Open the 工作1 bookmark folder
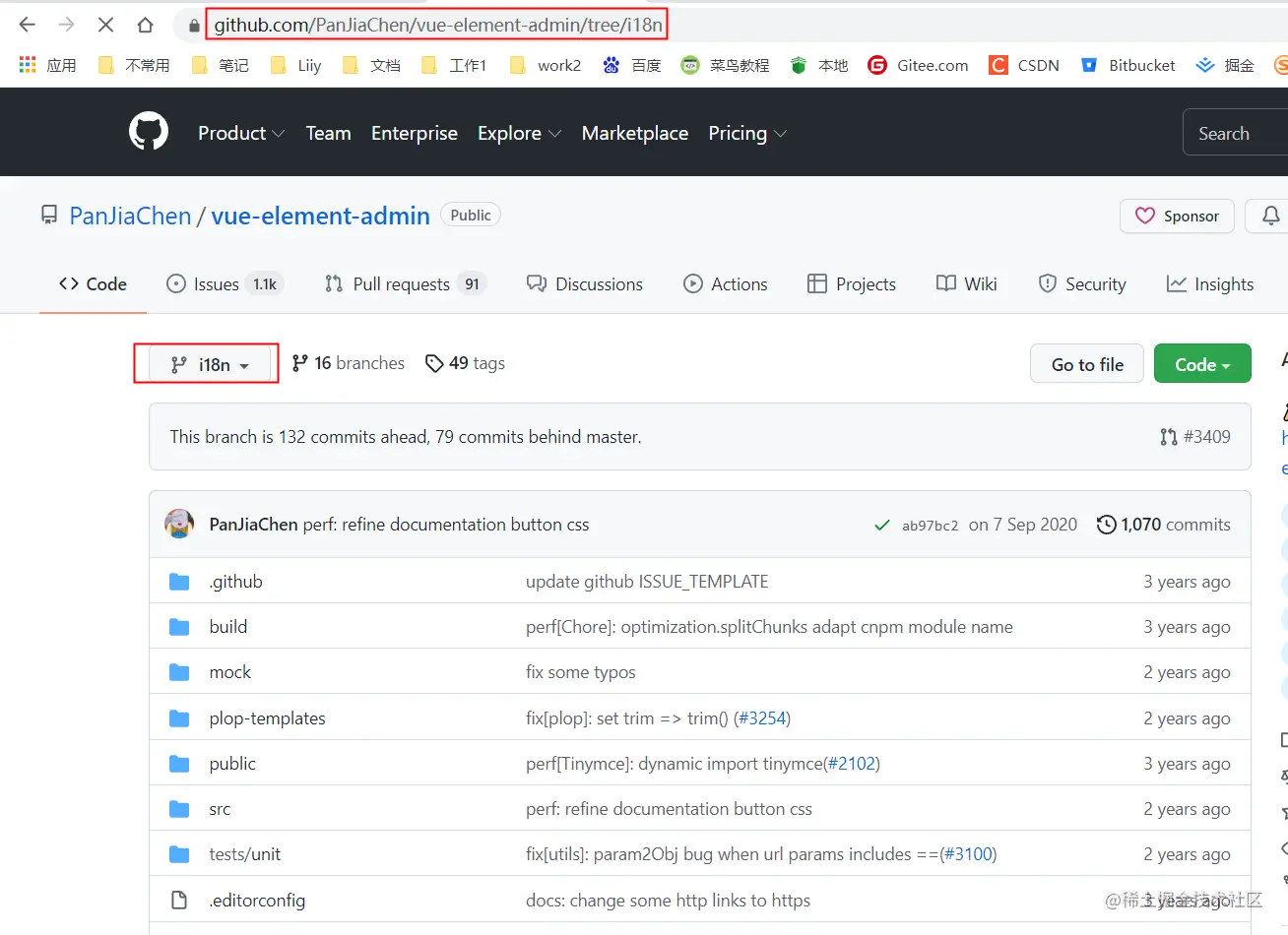 click(x=454, y=65)
